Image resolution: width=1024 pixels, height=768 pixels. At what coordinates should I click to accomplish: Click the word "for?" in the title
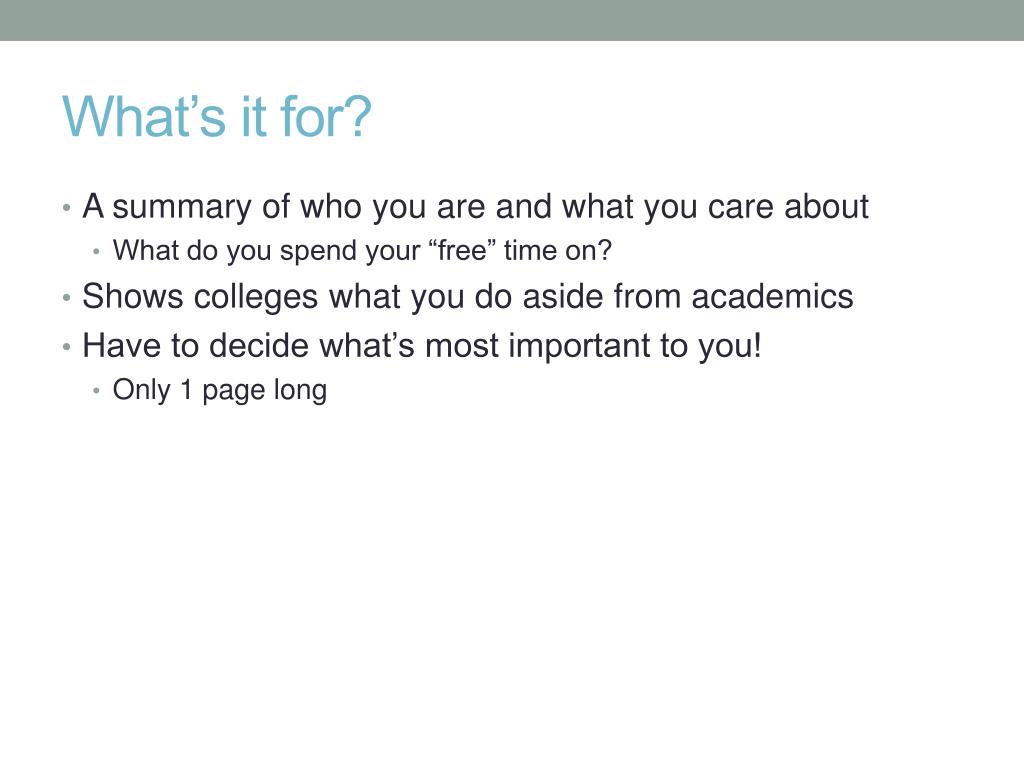coord(326,117)
